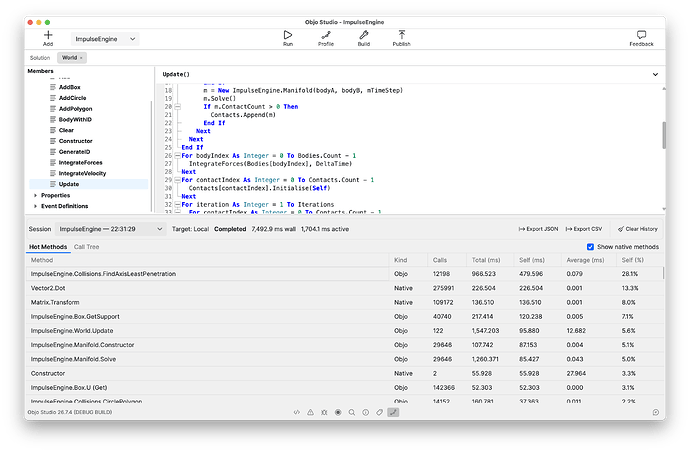Select the Vector2.Dot row

coord(344,288)
